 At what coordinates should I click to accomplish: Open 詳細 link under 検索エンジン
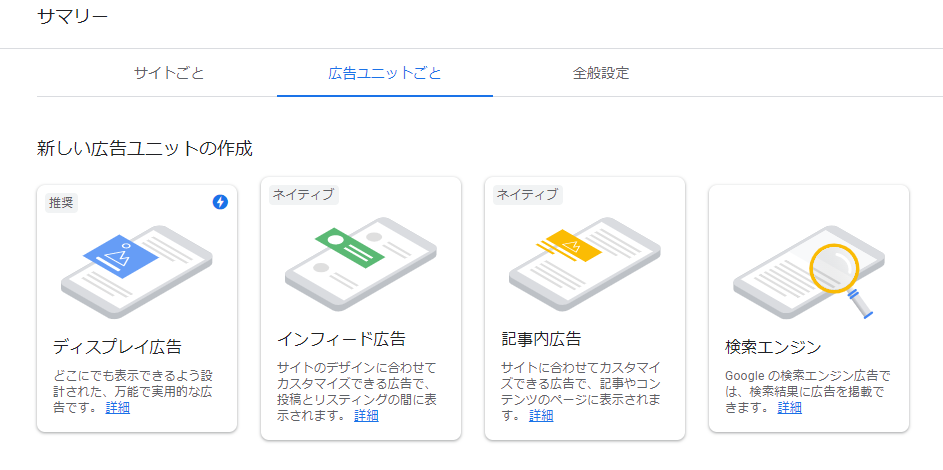click(x=790, y=407)
